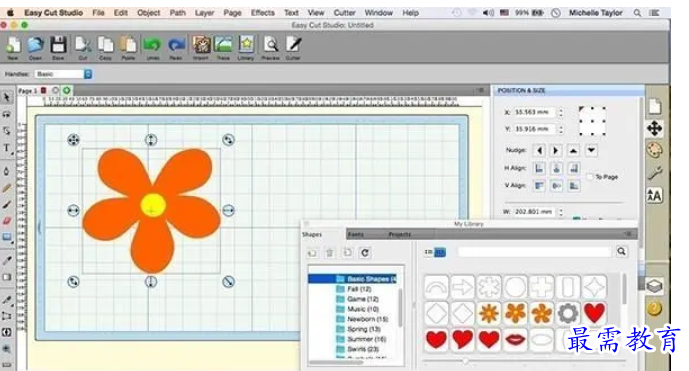This screenshot has height=371, width=689.
Task: Select the Rectangle shape tool
Action: tap(7, 238)
